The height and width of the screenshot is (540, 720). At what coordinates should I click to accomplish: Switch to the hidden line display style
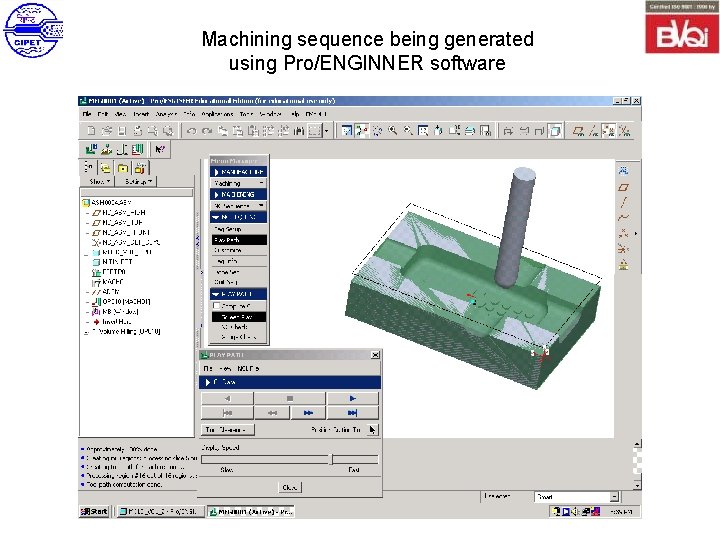click(524, 131)
